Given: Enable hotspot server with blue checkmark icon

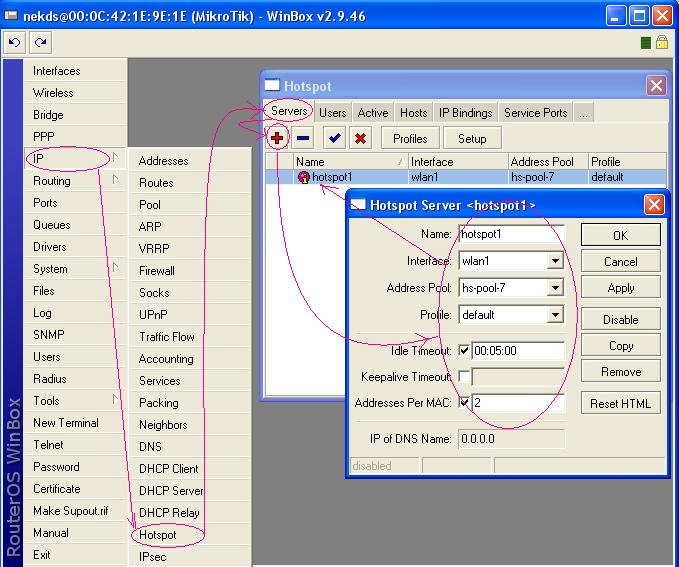Looking at the screenshot, I should coord(335,138).
